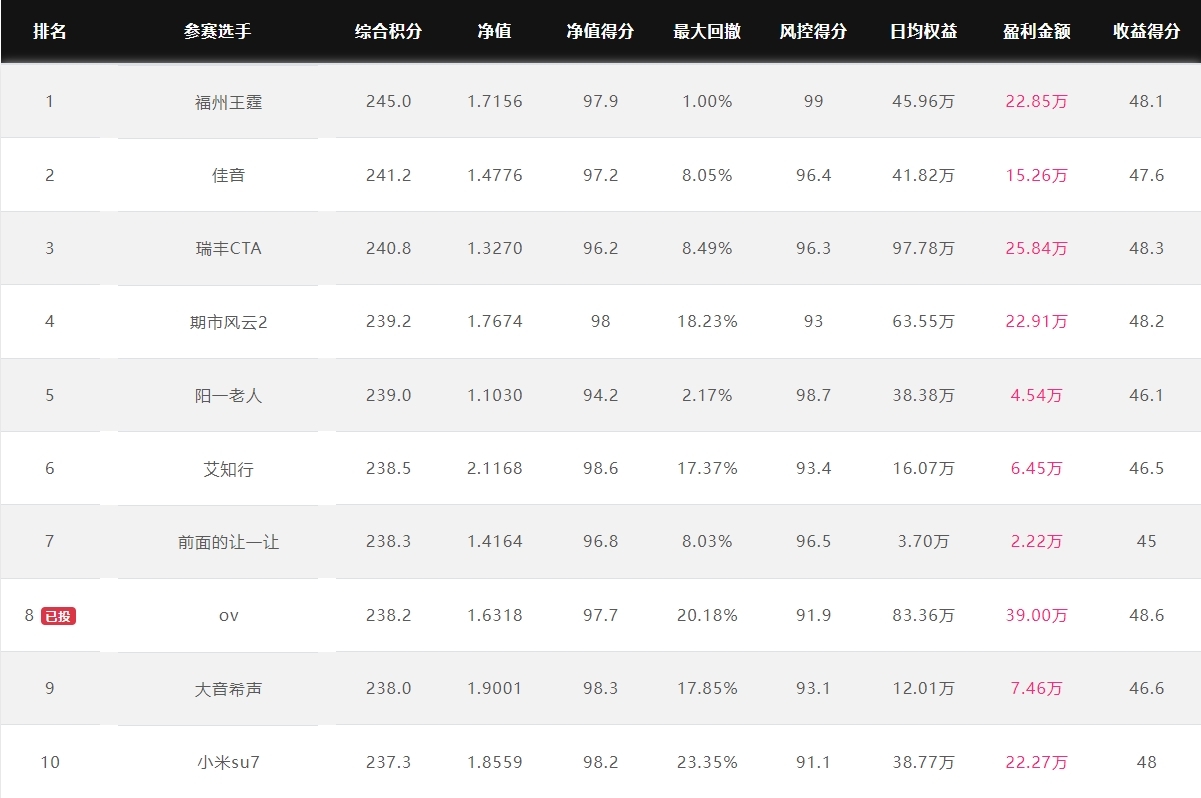
Task: Click contestant name 阳一老人
Action: [229, 395]
